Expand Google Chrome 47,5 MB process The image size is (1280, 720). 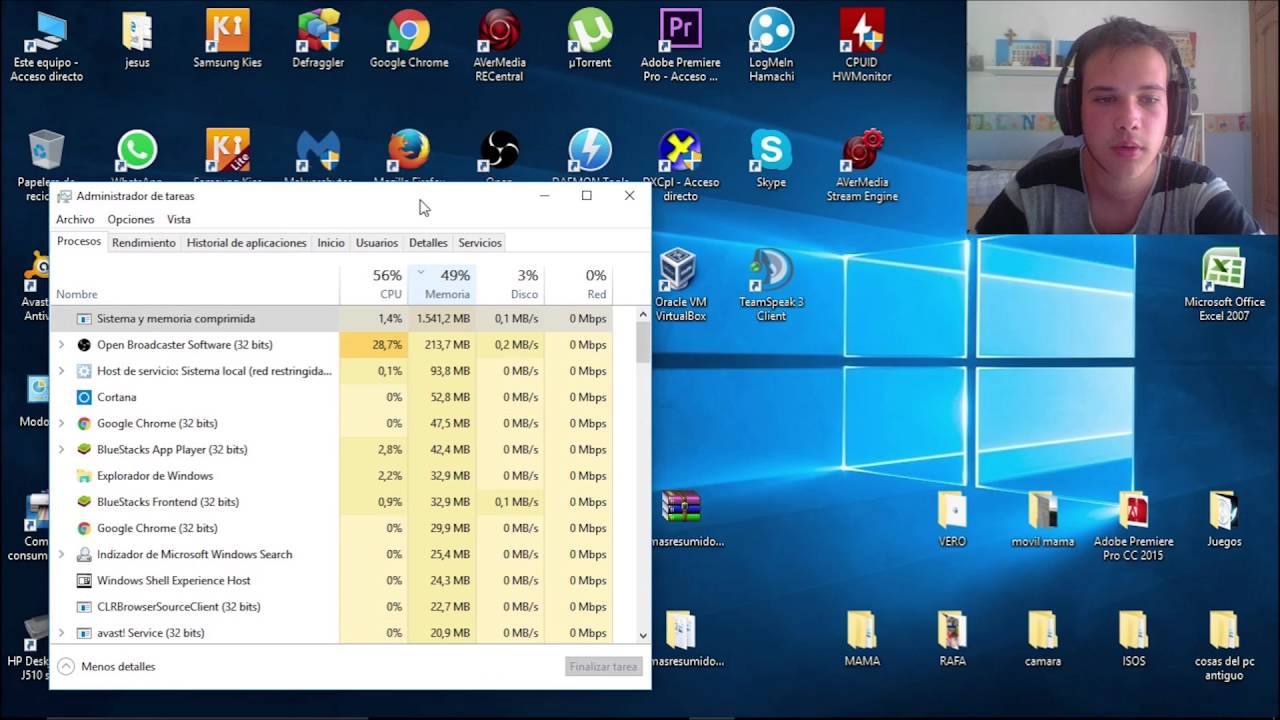[61, 423]
